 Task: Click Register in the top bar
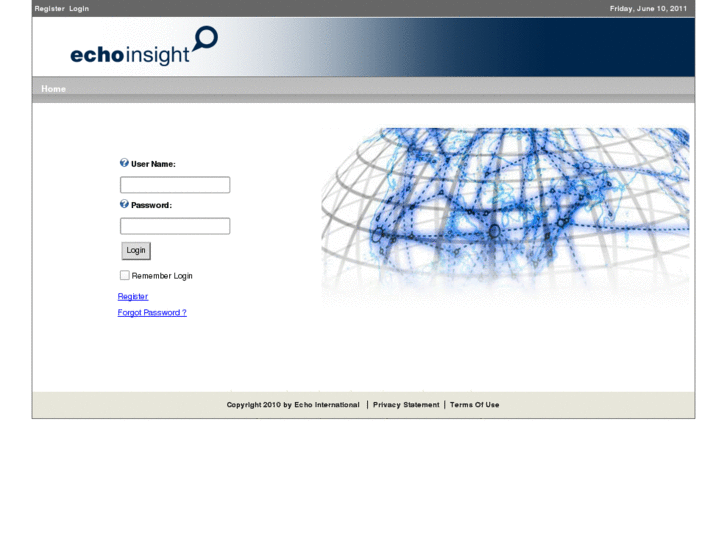(x=49, y=9)
